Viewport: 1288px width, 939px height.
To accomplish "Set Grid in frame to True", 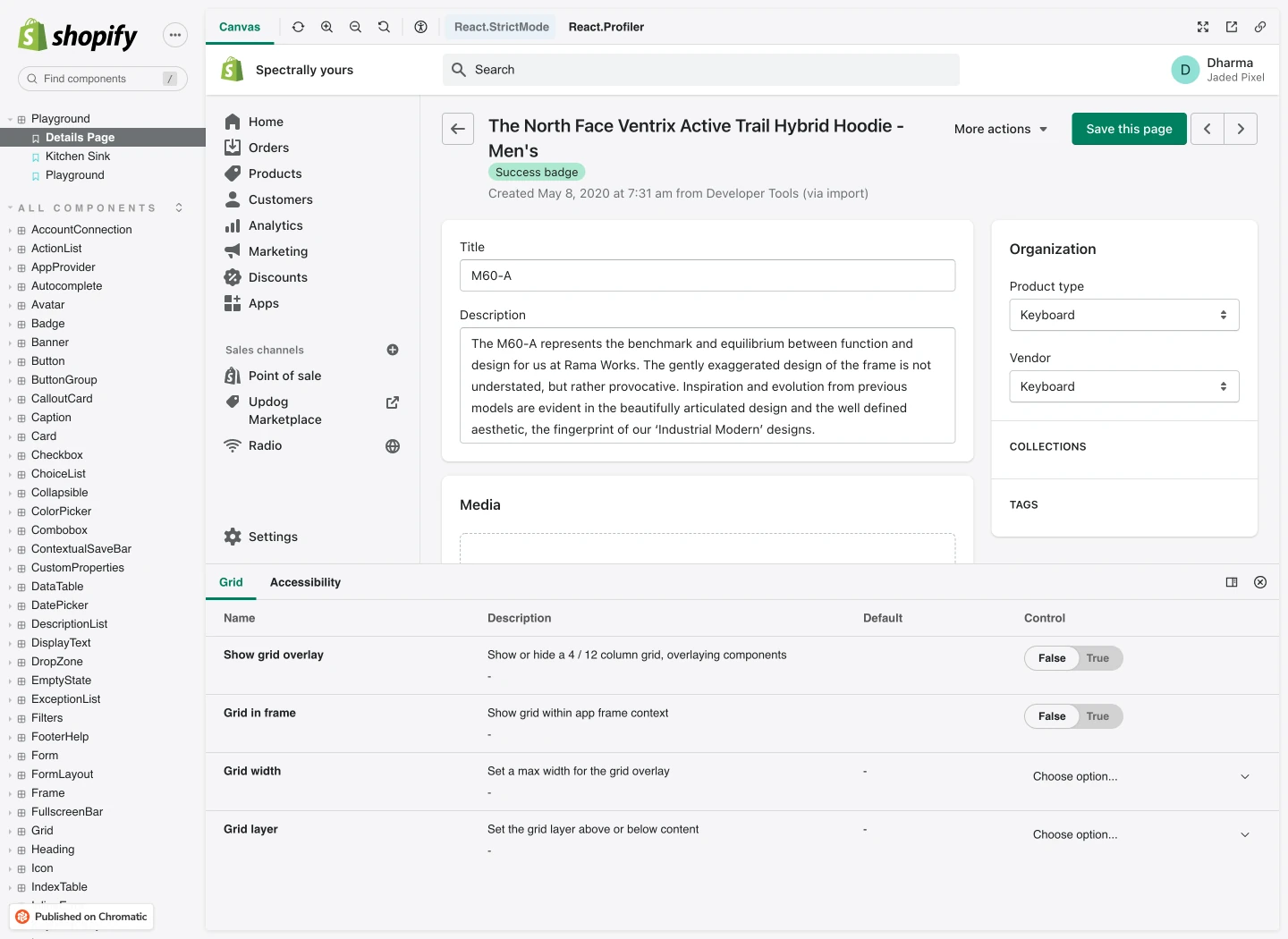I will pyautogui.click(x=1097, y=716).
